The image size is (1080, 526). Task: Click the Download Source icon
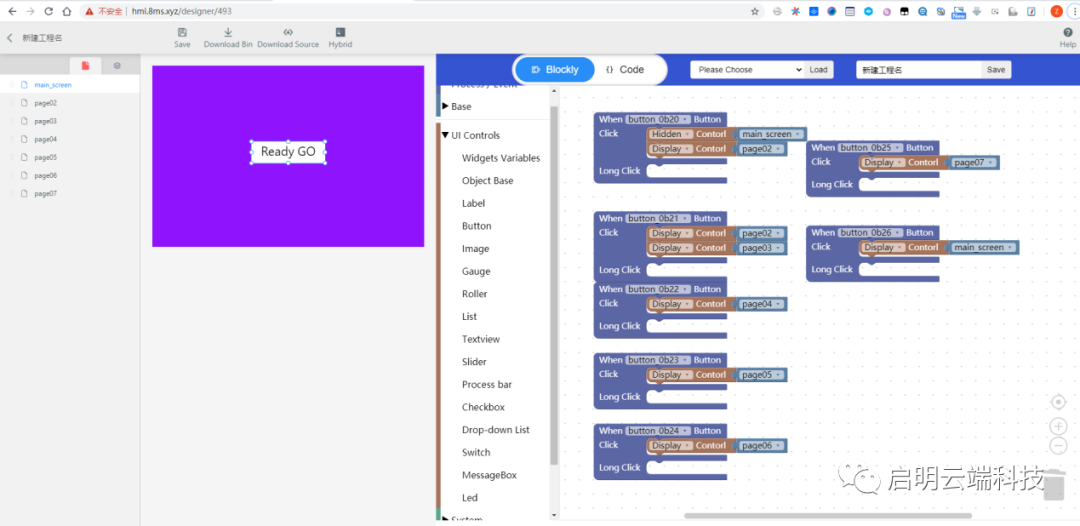point(288,32)
